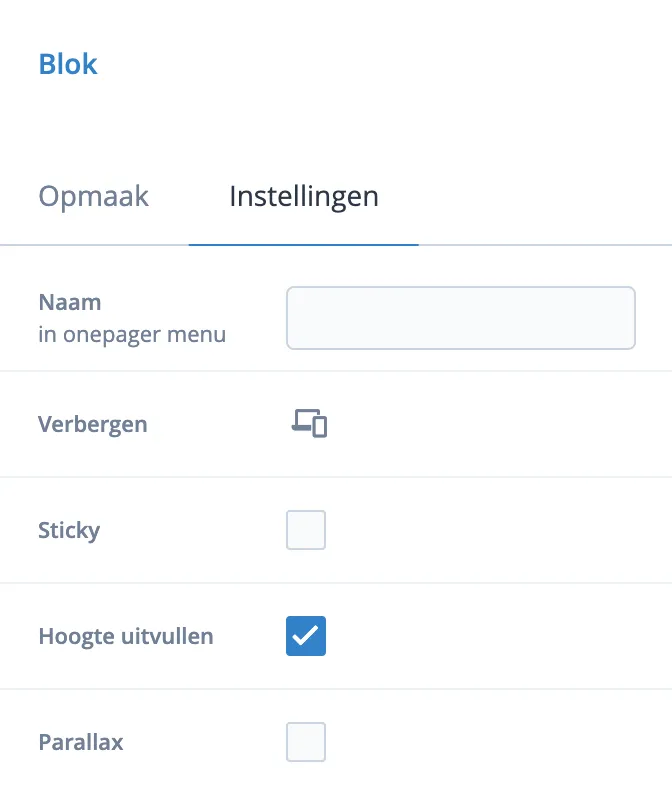Click the Parallax row checkbox

coord(305,742)
